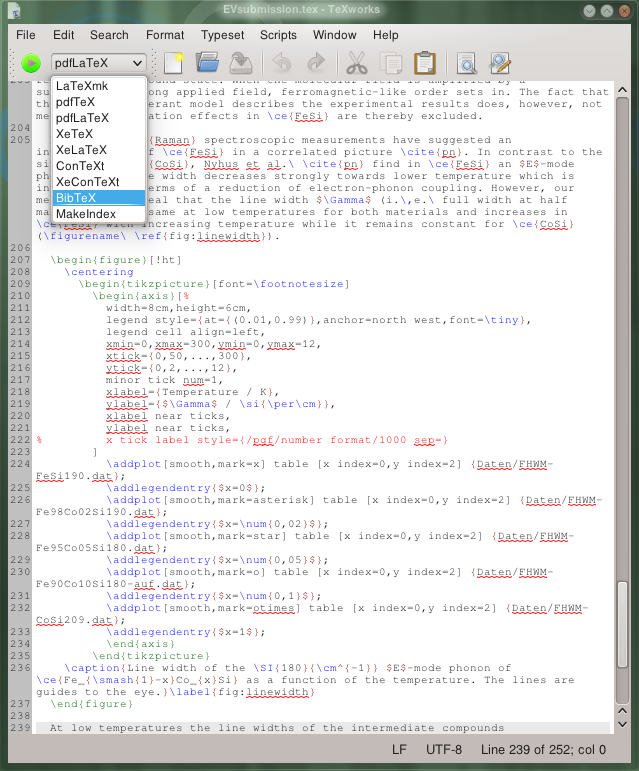Choose pdfTeX in the engine list
This screenshot has width=639, height=771.
click(x=99, y=102)
